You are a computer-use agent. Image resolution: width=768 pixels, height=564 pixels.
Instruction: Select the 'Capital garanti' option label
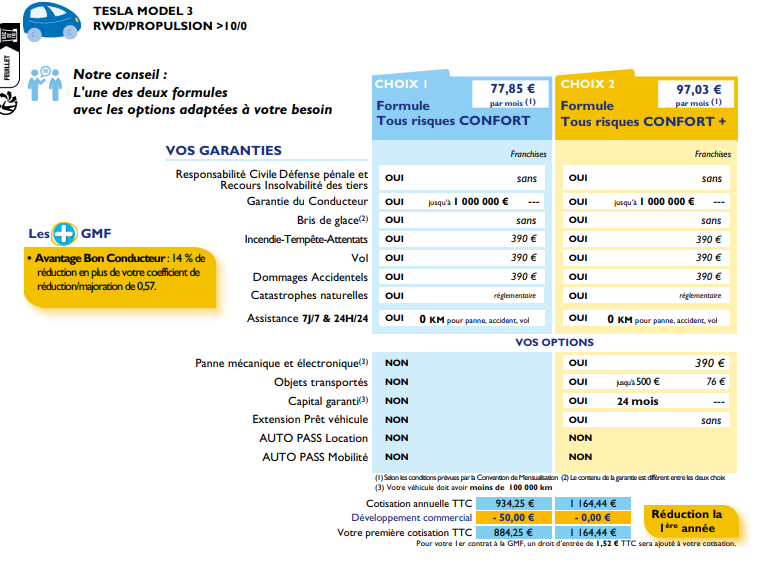point(328,401)
